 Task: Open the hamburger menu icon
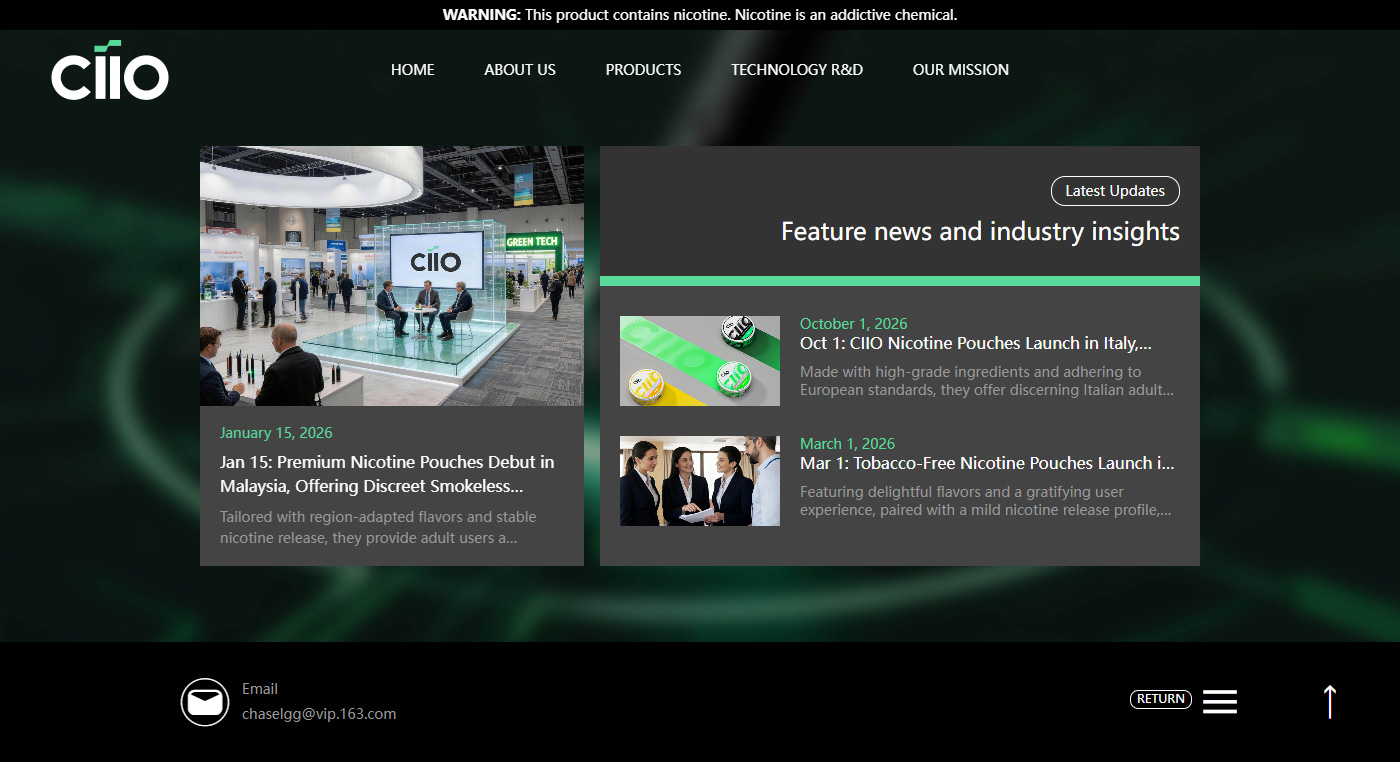1219,701
